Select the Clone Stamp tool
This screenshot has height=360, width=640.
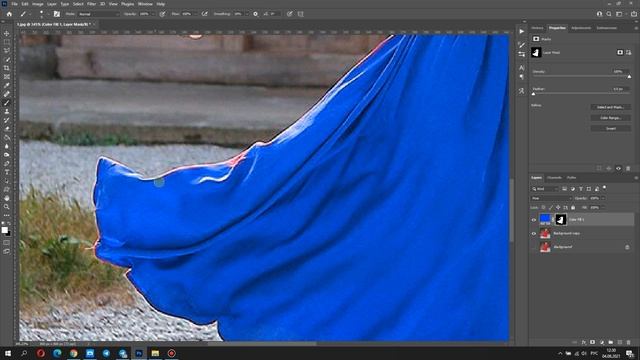pos(7,111)
